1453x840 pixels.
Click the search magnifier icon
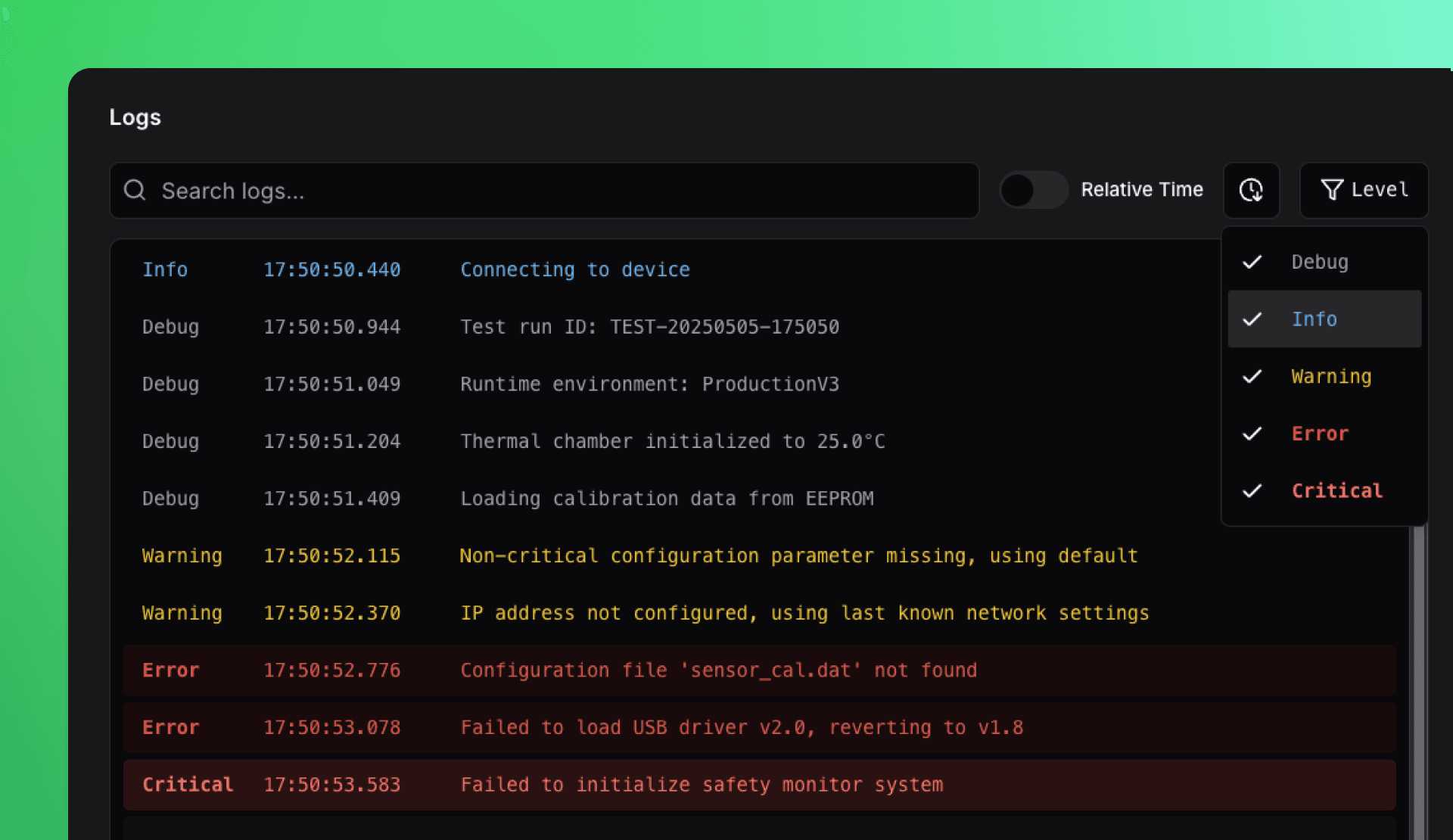point(135,190)
